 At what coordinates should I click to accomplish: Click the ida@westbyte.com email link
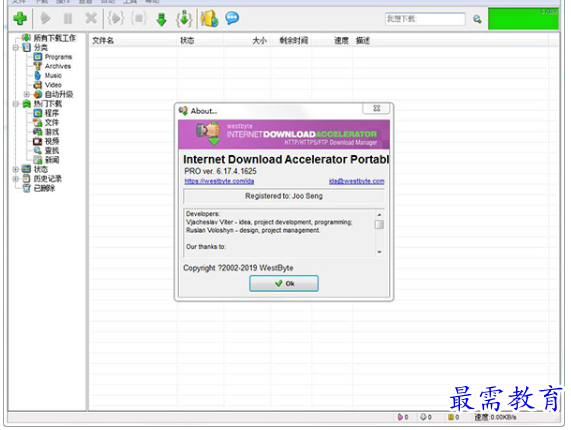[x=357, y=181]
